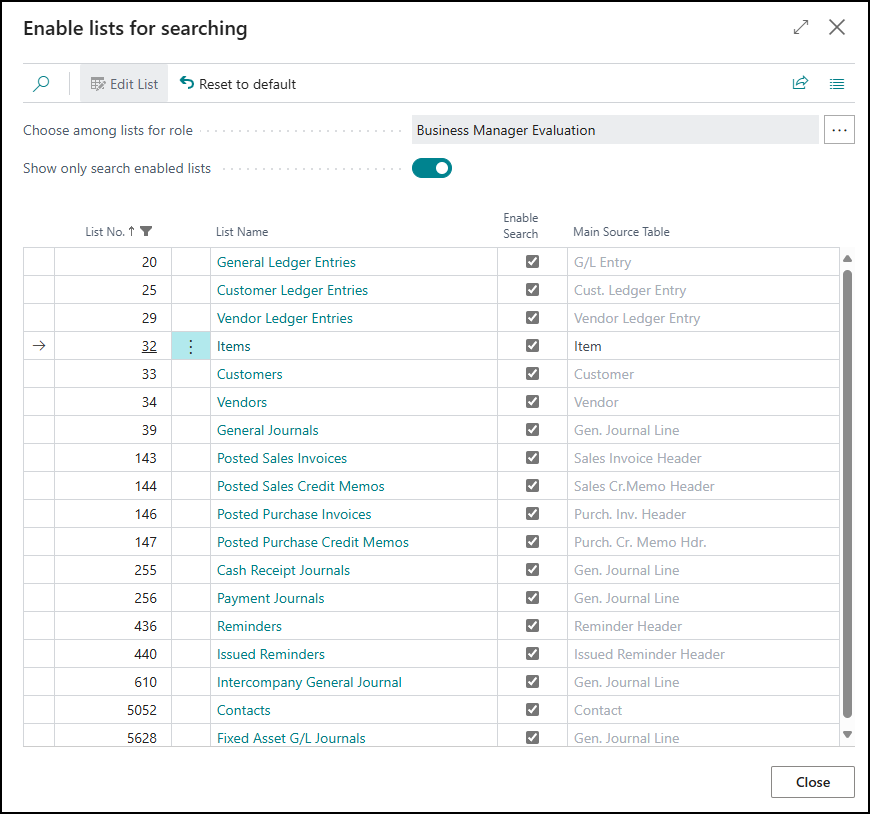The height and width of the screenshot is (814, 870).
Task: Uncheck Enable Search for Intercompany General Journal
Action: click(x=532, y=682)
